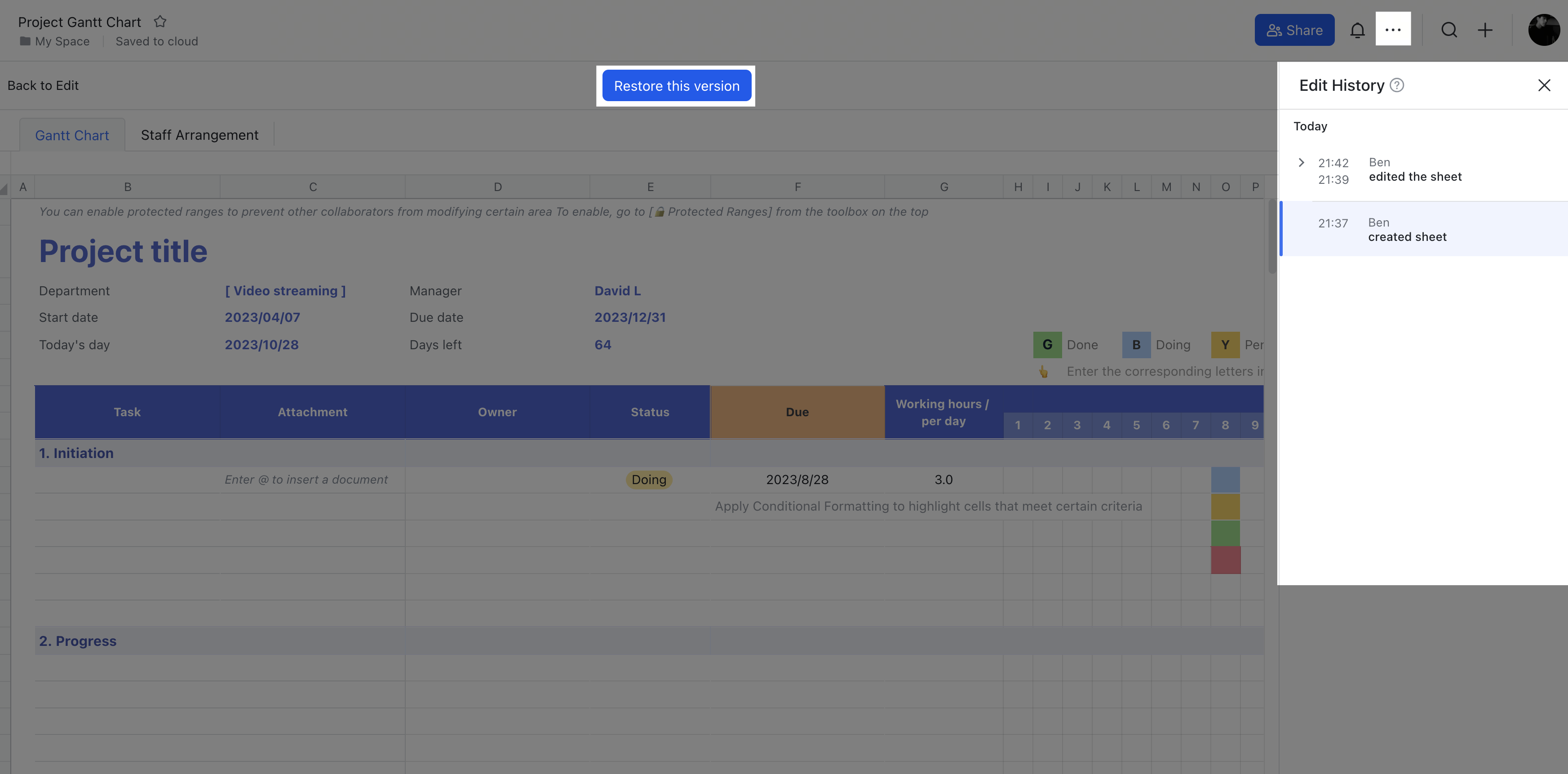Open the notifications bell
This screenshot has height=774, width=1568.
pyautogui.click(x=1358, y=29)
